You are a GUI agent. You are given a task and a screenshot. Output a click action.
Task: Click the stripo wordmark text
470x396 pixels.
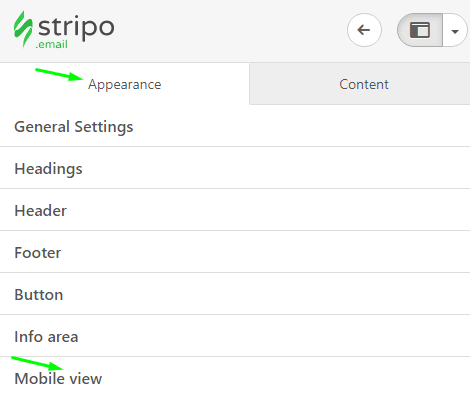click(x=76, y=27)
